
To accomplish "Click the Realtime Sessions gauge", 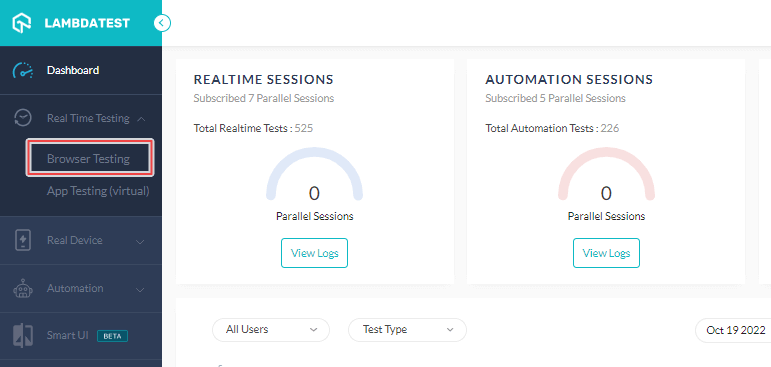I will pos(314,175).
